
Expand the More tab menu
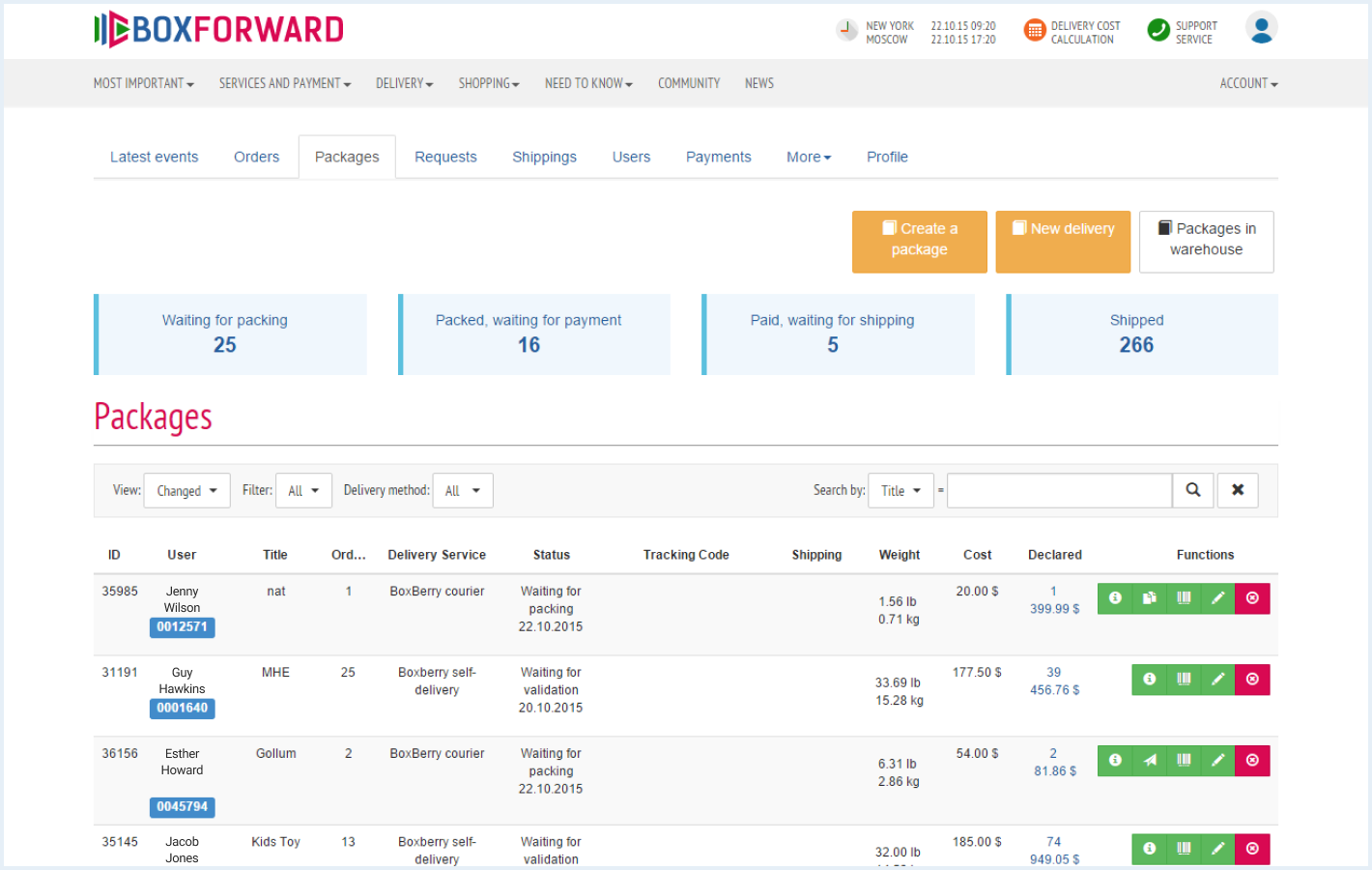point(808,157)
